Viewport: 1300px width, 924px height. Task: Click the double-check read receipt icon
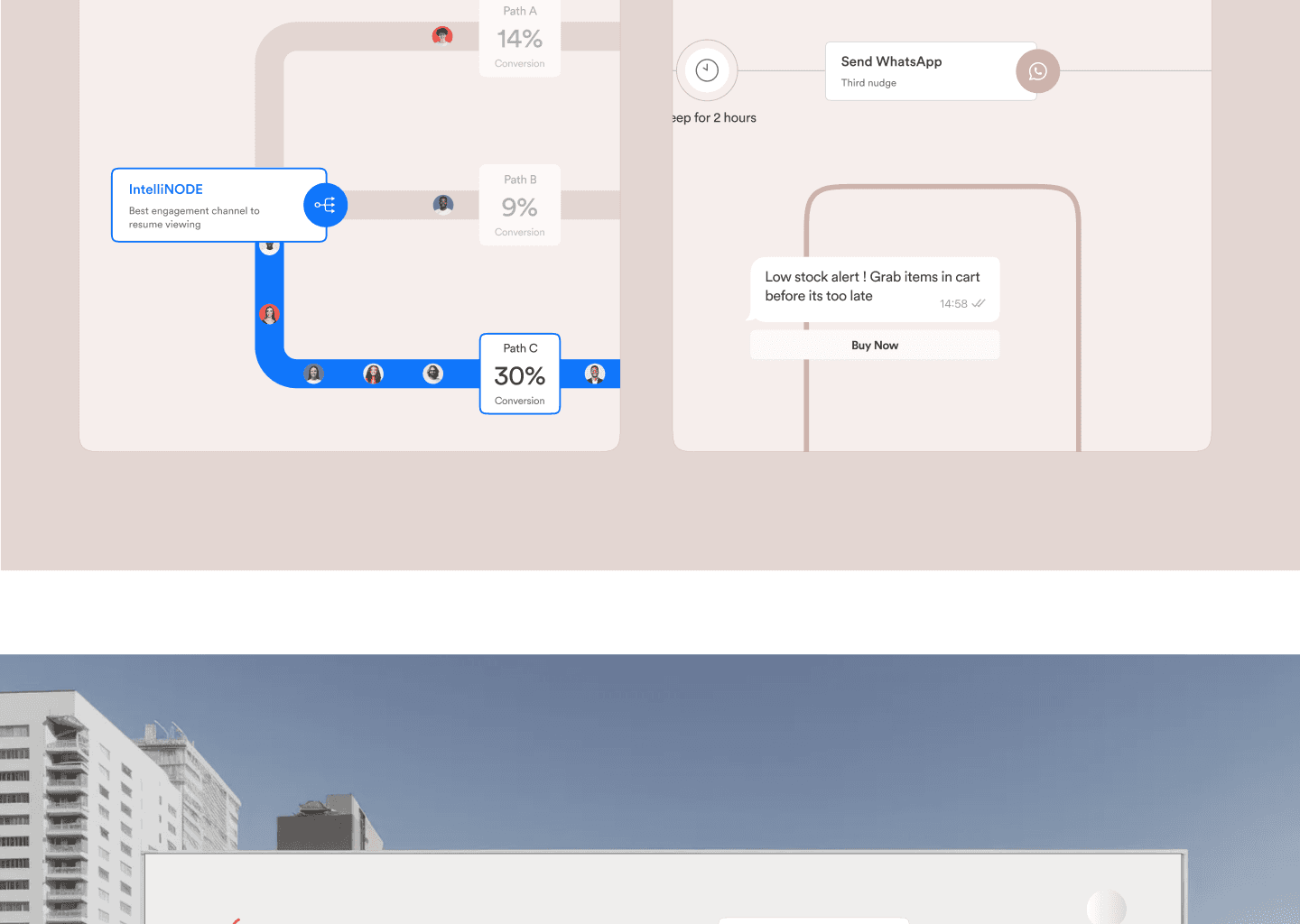(x=979, y=303)
